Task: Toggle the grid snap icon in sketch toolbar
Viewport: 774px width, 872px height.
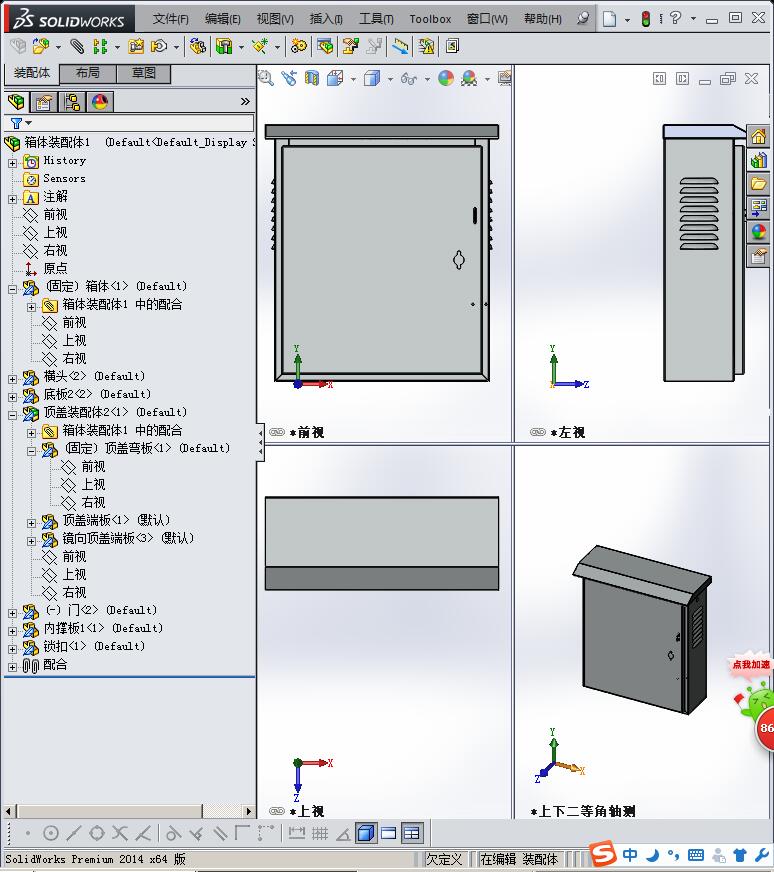Action: coord(320,833)
